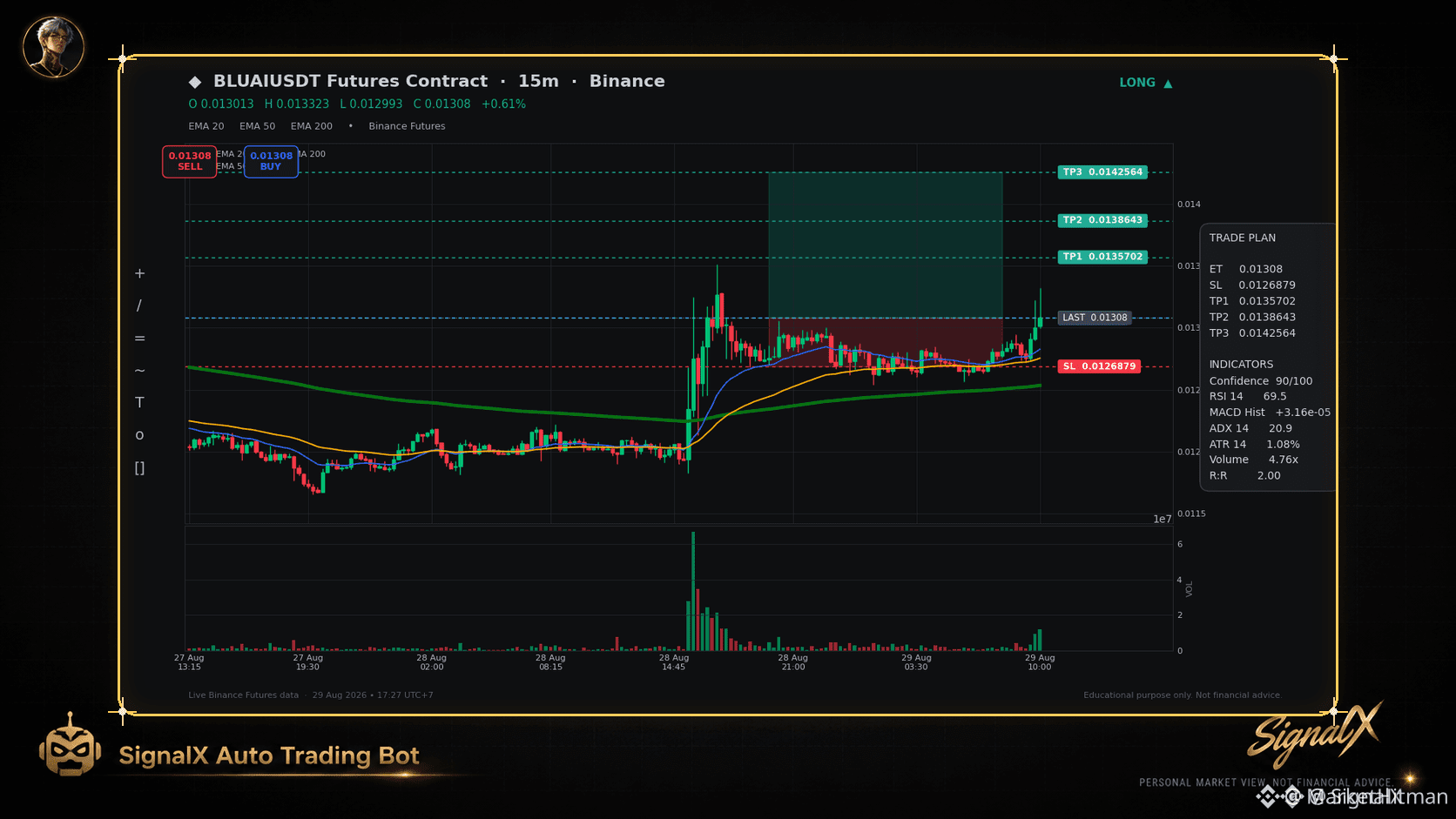Screen dimensions: 1456x819
Task: Click the "Binance Futures" legend label
Action: 407,126
